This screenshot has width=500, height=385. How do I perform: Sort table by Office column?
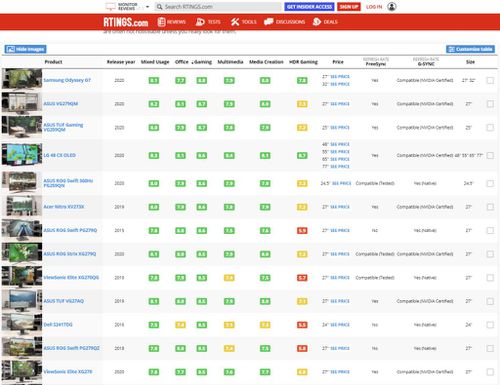coord(182,62)
